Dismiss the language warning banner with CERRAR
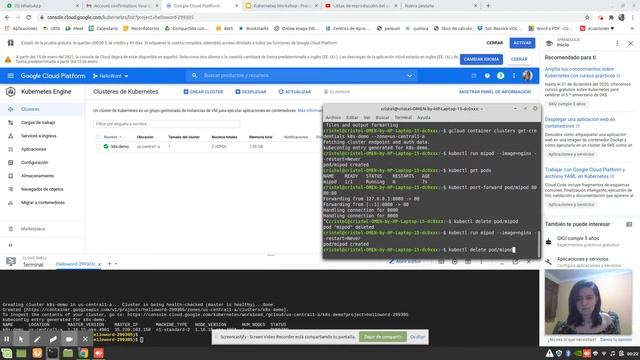 (519, 59)
